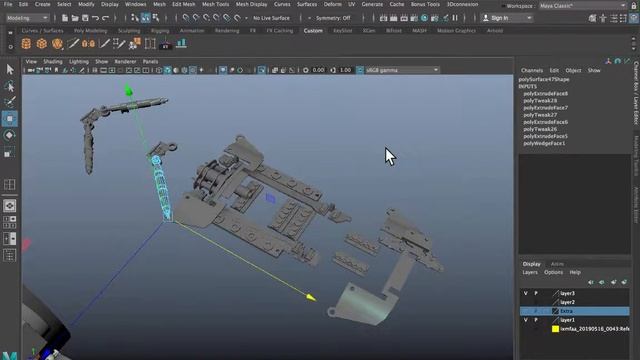Activate the Paint Selection tool
640x360 pixels.
click(x=10, y=102)
